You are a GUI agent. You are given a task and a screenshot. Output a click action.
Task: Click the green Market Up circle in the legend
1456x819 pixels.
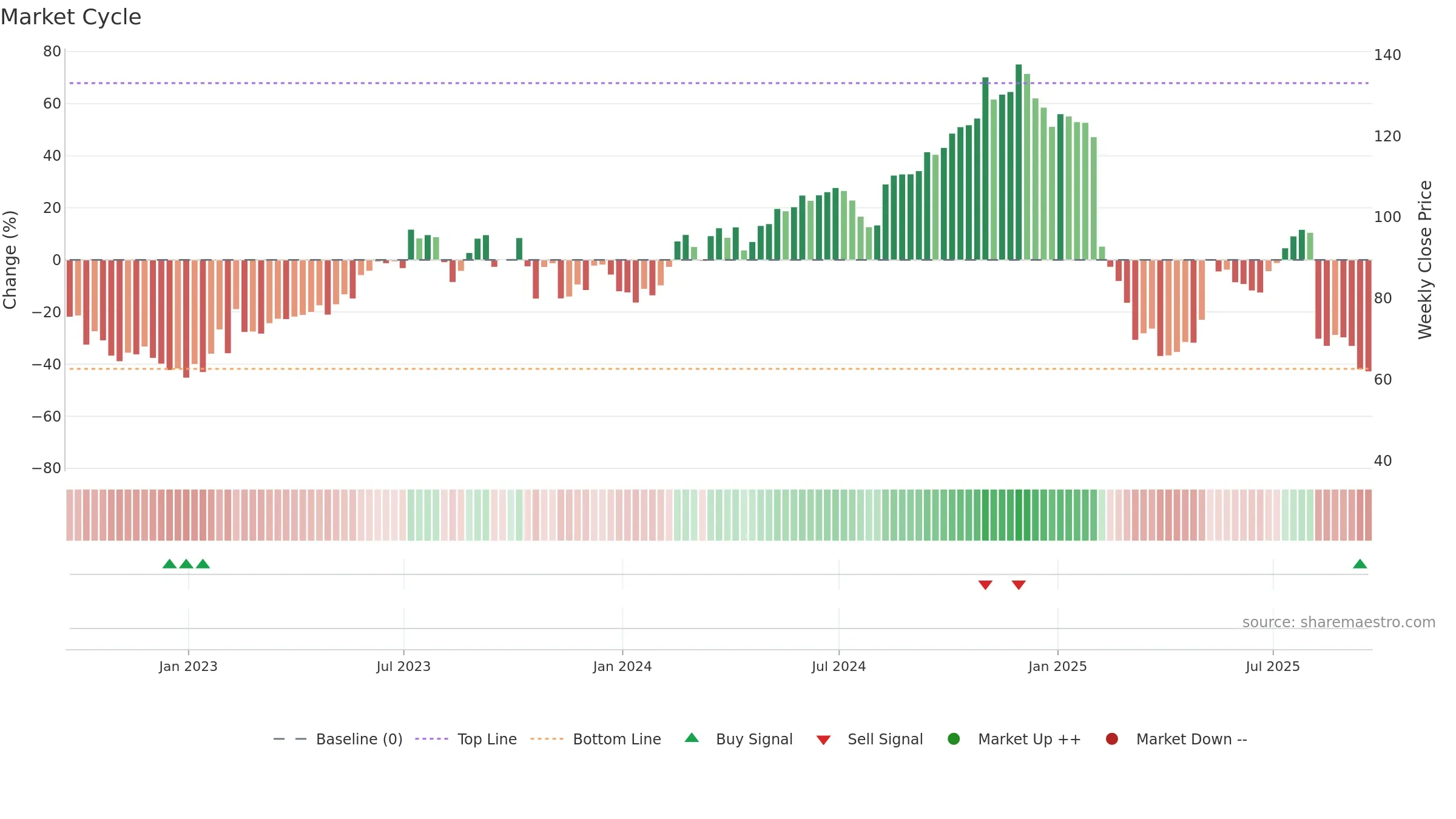click(x=954, y=739)
